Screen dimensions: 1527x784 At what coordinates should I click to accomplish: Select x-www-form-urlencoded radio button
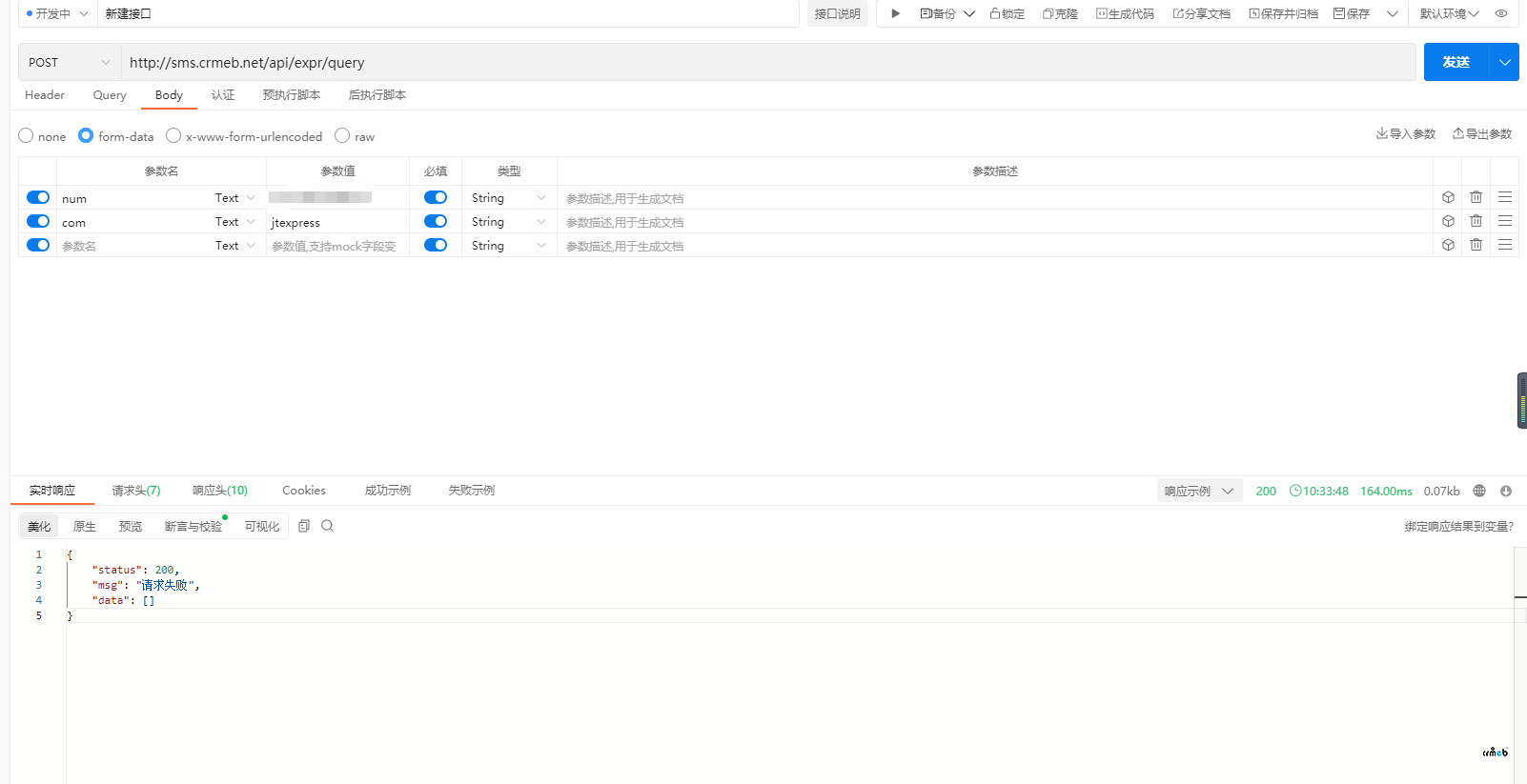click(173, 135)
